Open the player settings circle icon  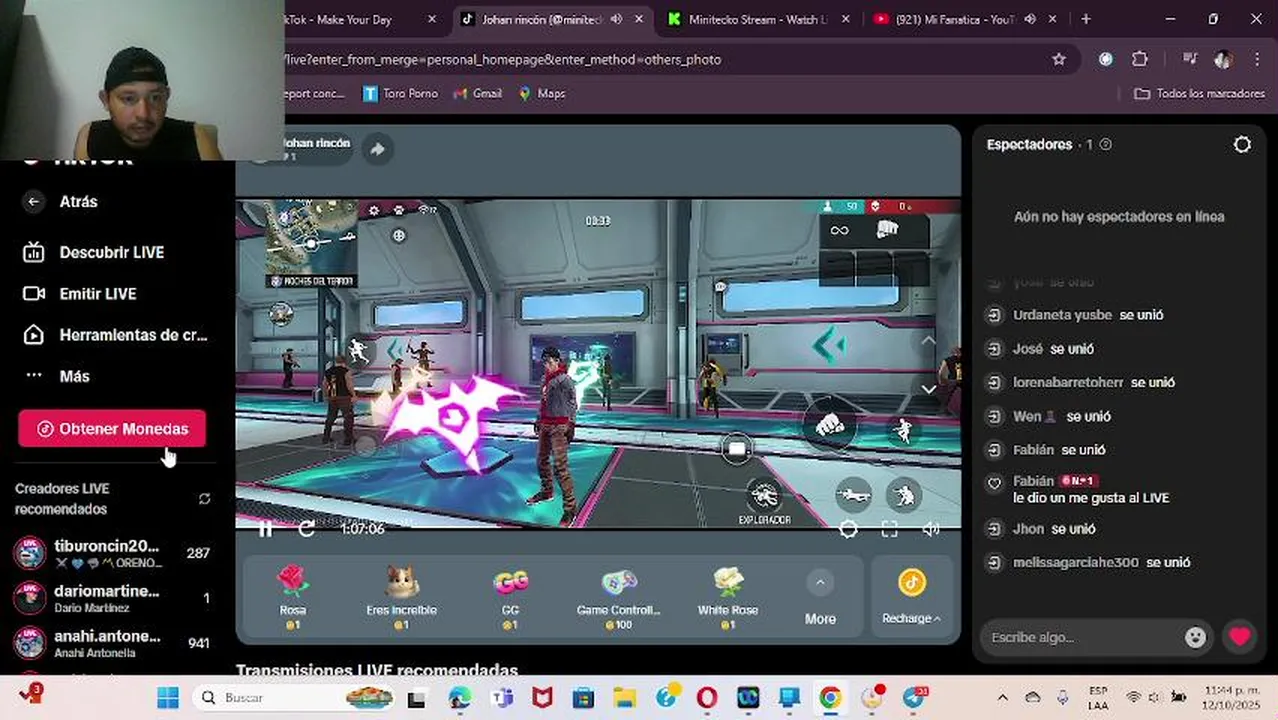coord(848,530)
